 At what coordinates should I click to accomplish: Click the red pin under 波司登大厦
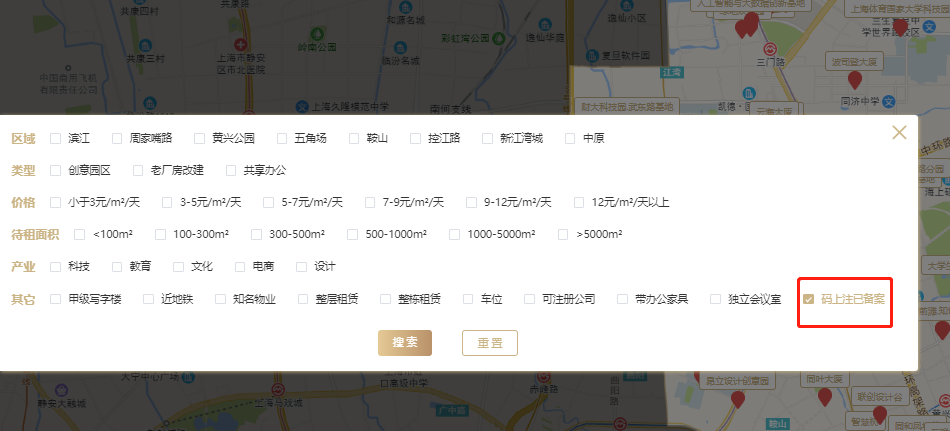(x=855, y=80)
